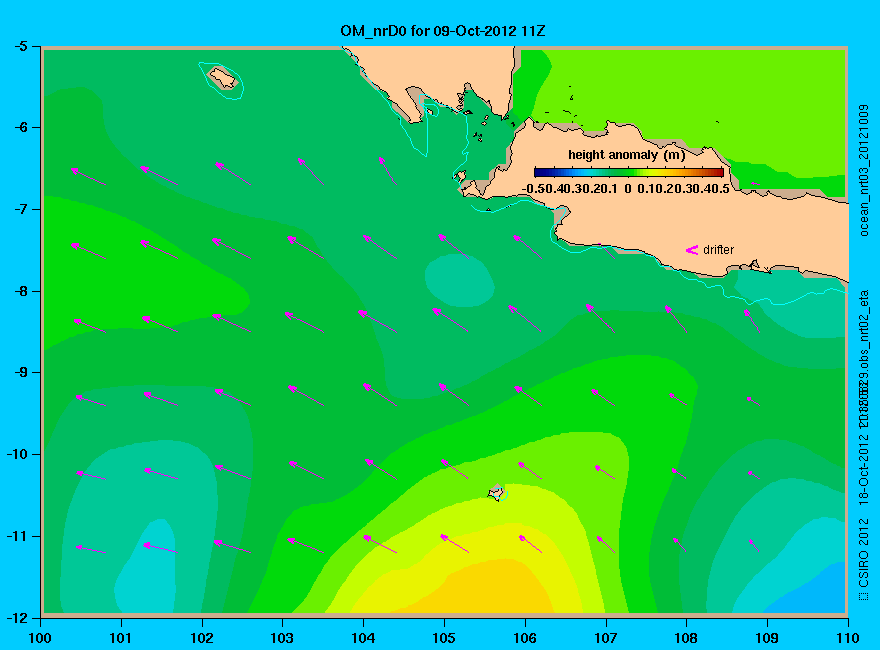The height and width of the screenshot is (650, 880).
Task: Click the x-axis label 102
Action: pos(201,638)
